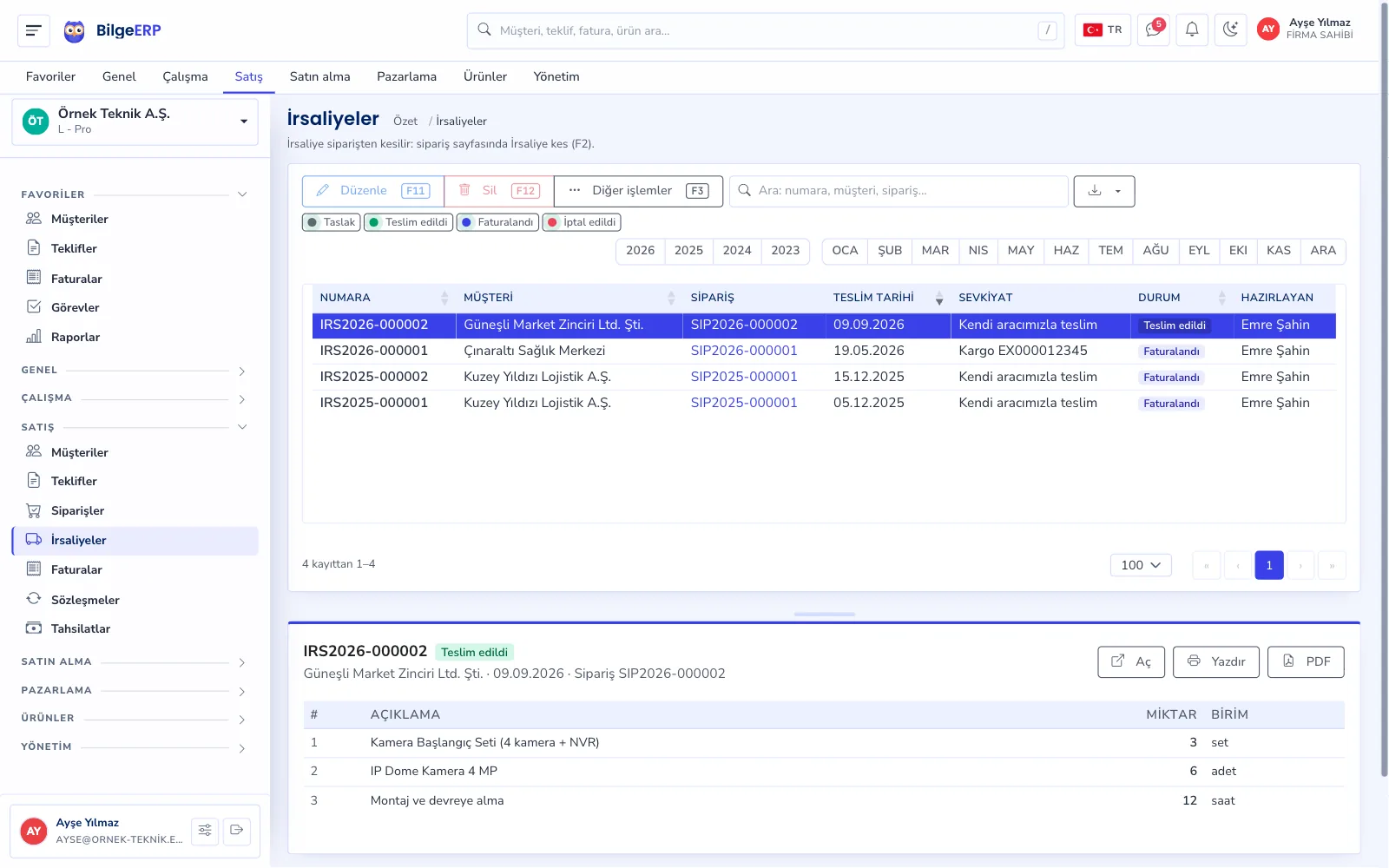Sort the table by Numara column
The height and width of the screenshot is (868, 1389).
(384, 298)
